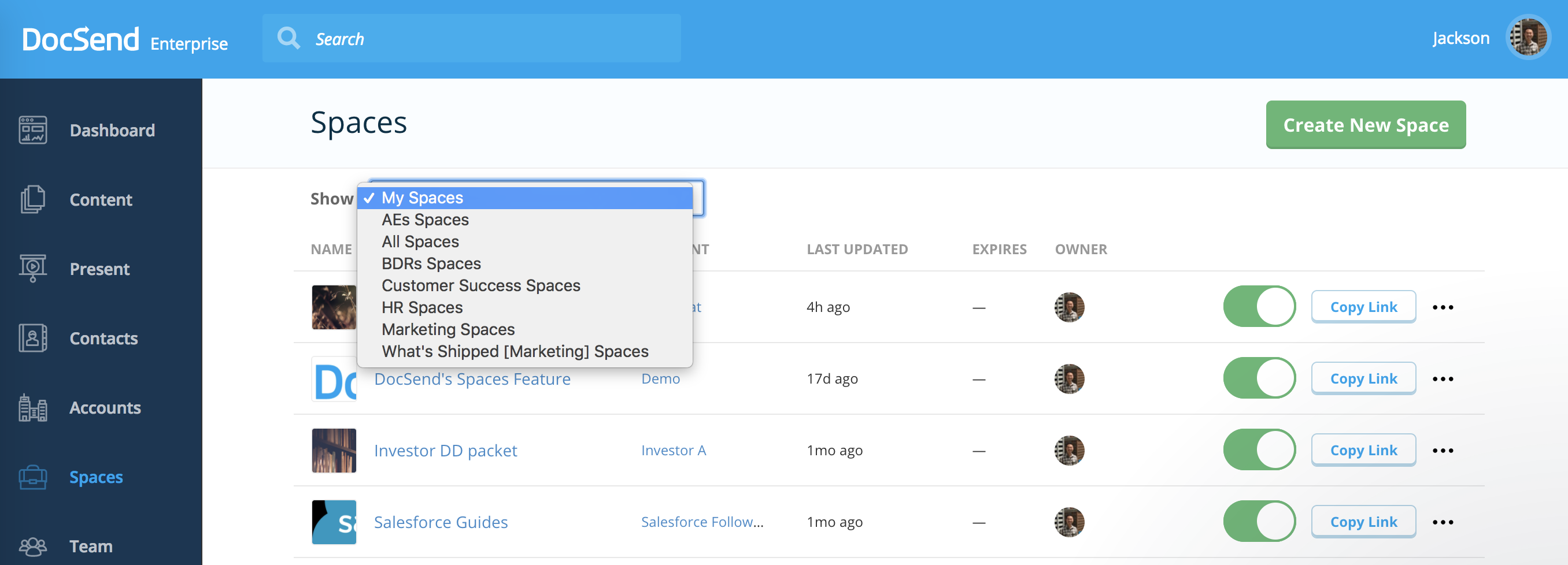This screenshot has width=1568, height=565.
Task: Copy link for Investor DD packet
Action: pos(1363,451)
